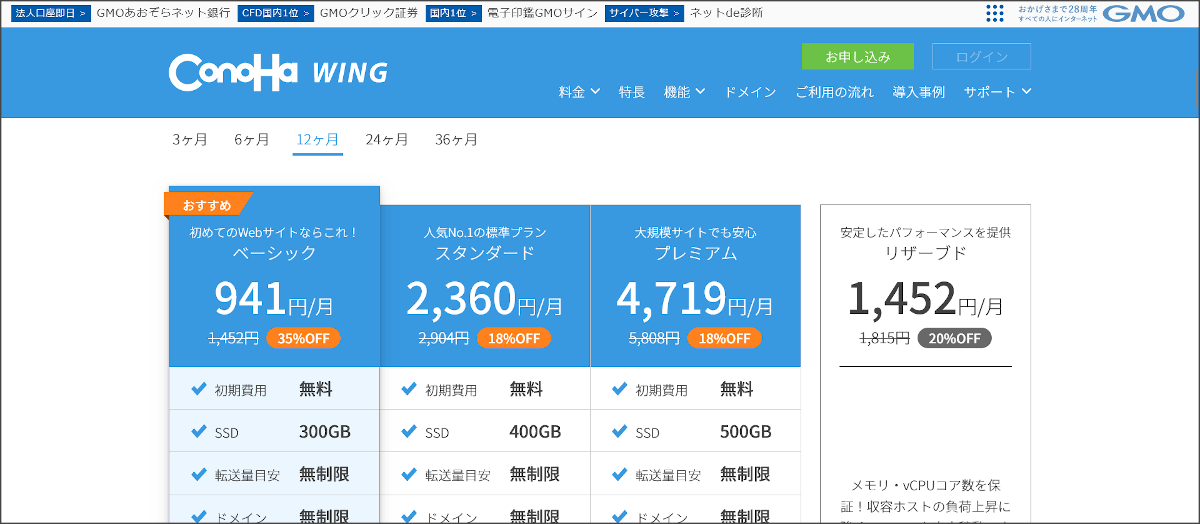Click the 500GB SSD value
1200x524 pixels.
pyautogui.click(x=746, y=432)
